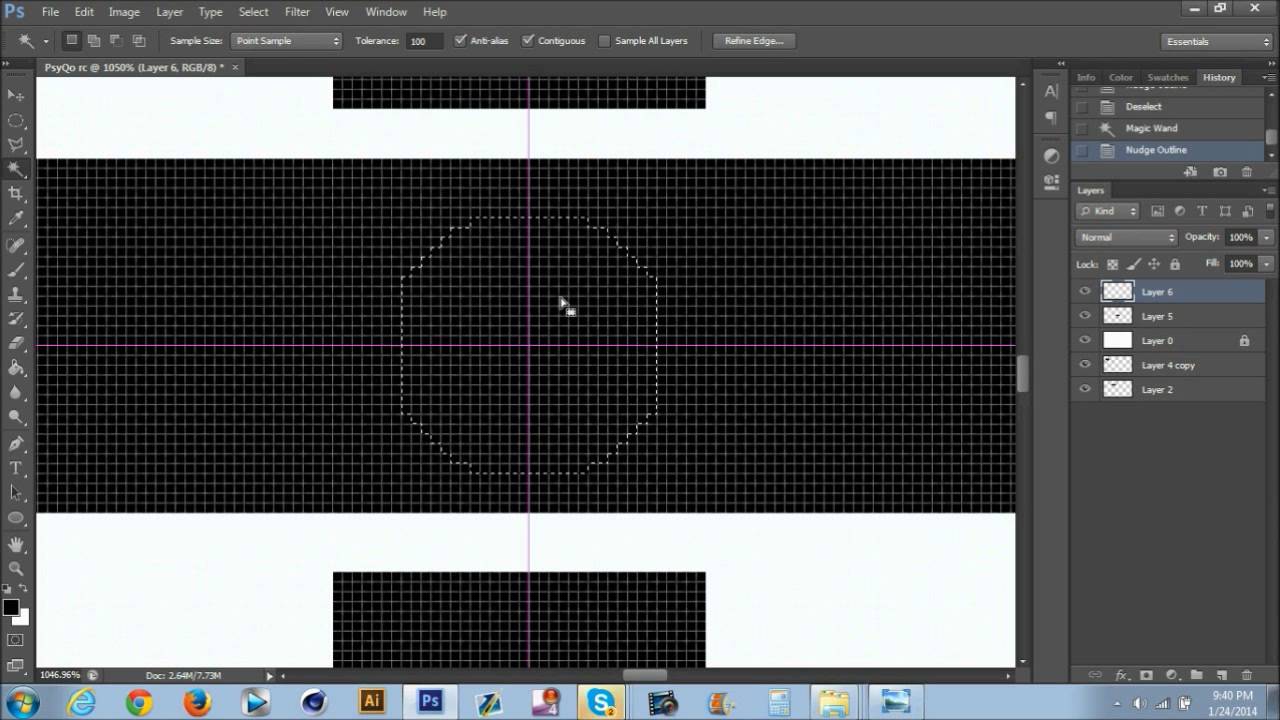Click Add to Selection mode icon
Viewport: 1280px width, 720px height.
pos(93,41)
